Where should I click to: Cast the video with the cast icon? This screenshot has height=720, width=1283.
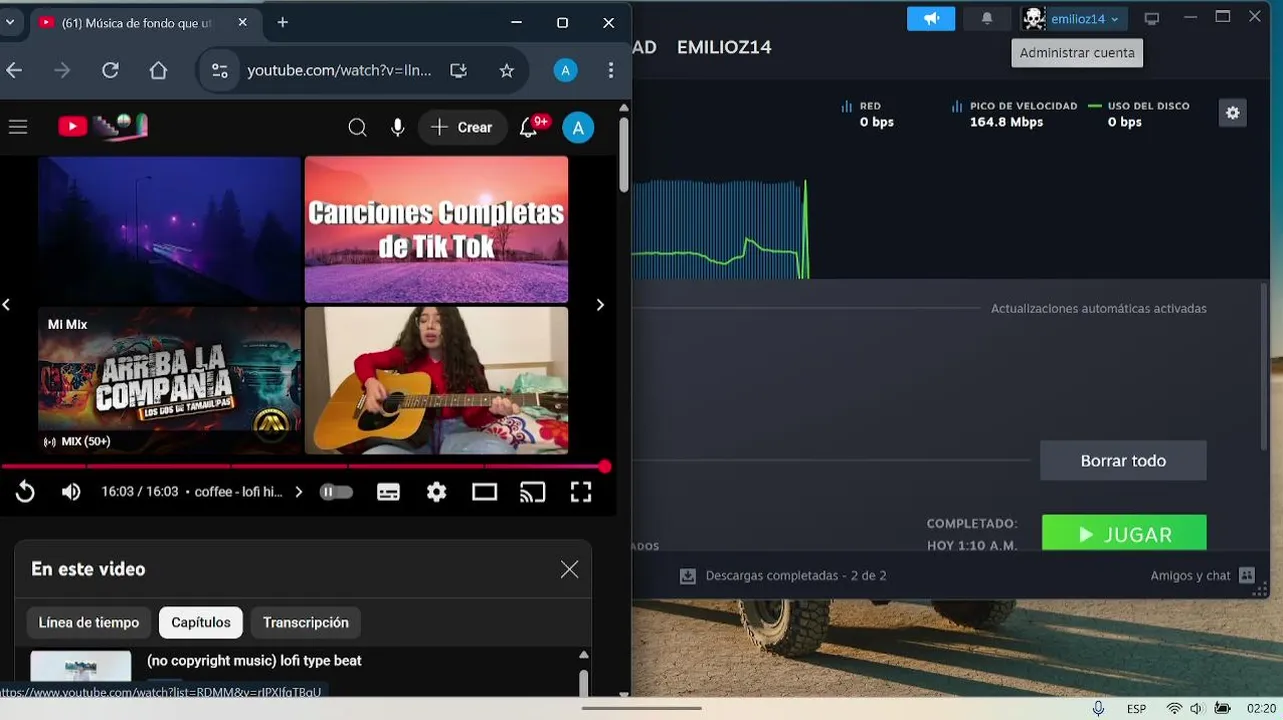coord(533,492)
